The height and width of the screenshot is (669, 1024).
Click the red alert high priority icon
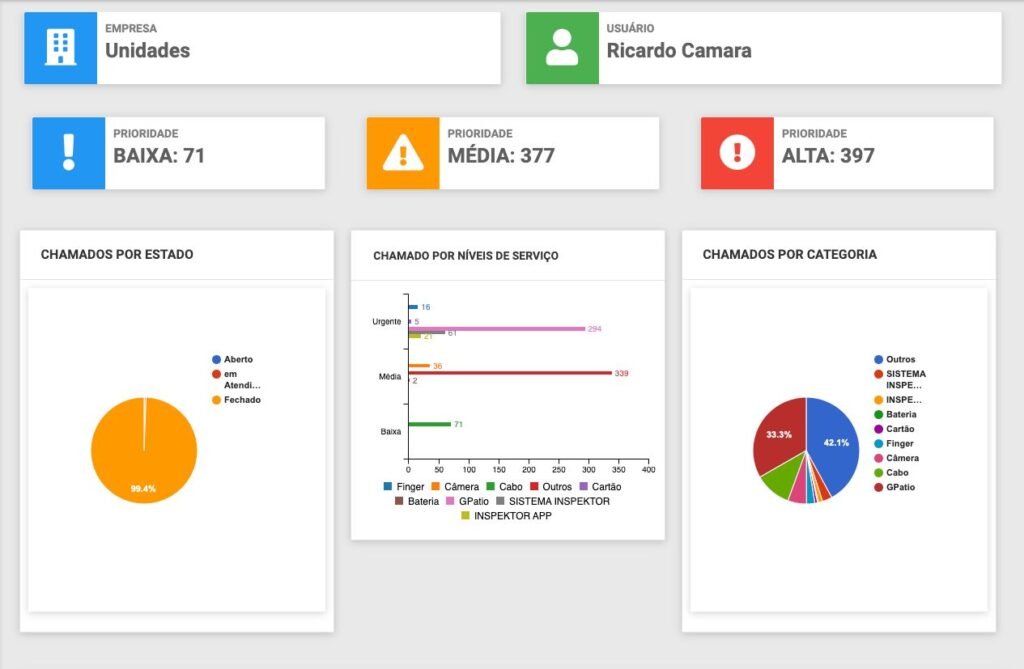(737, 153)
